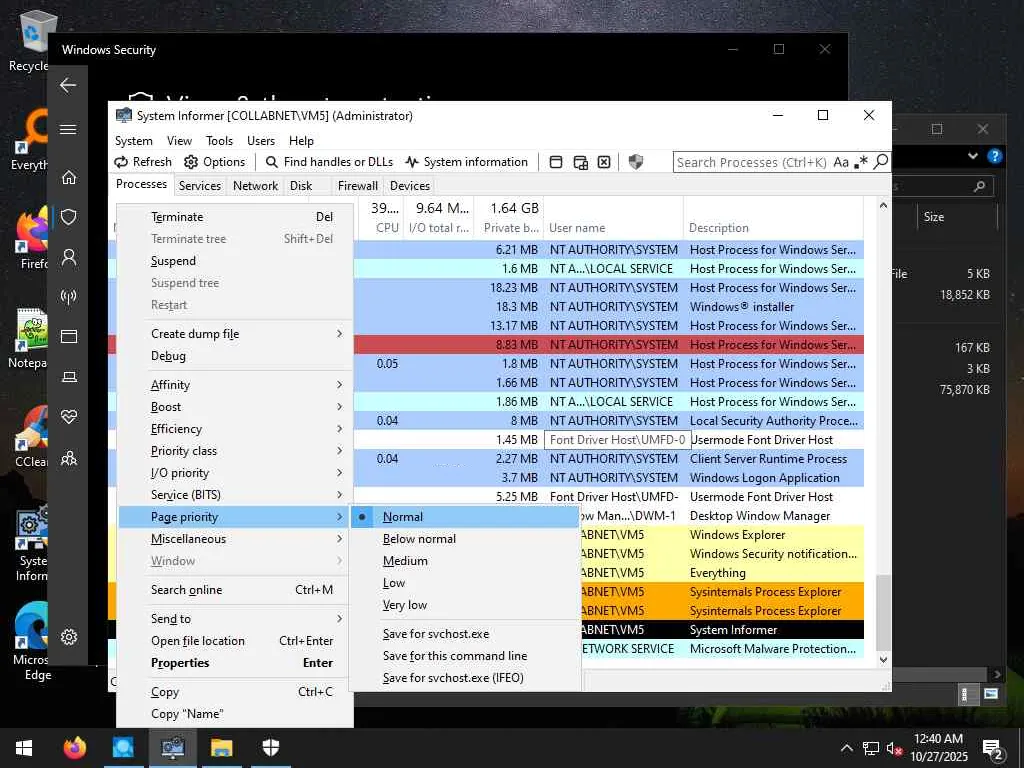Select Below normal page priority

[x=465, y=539]
